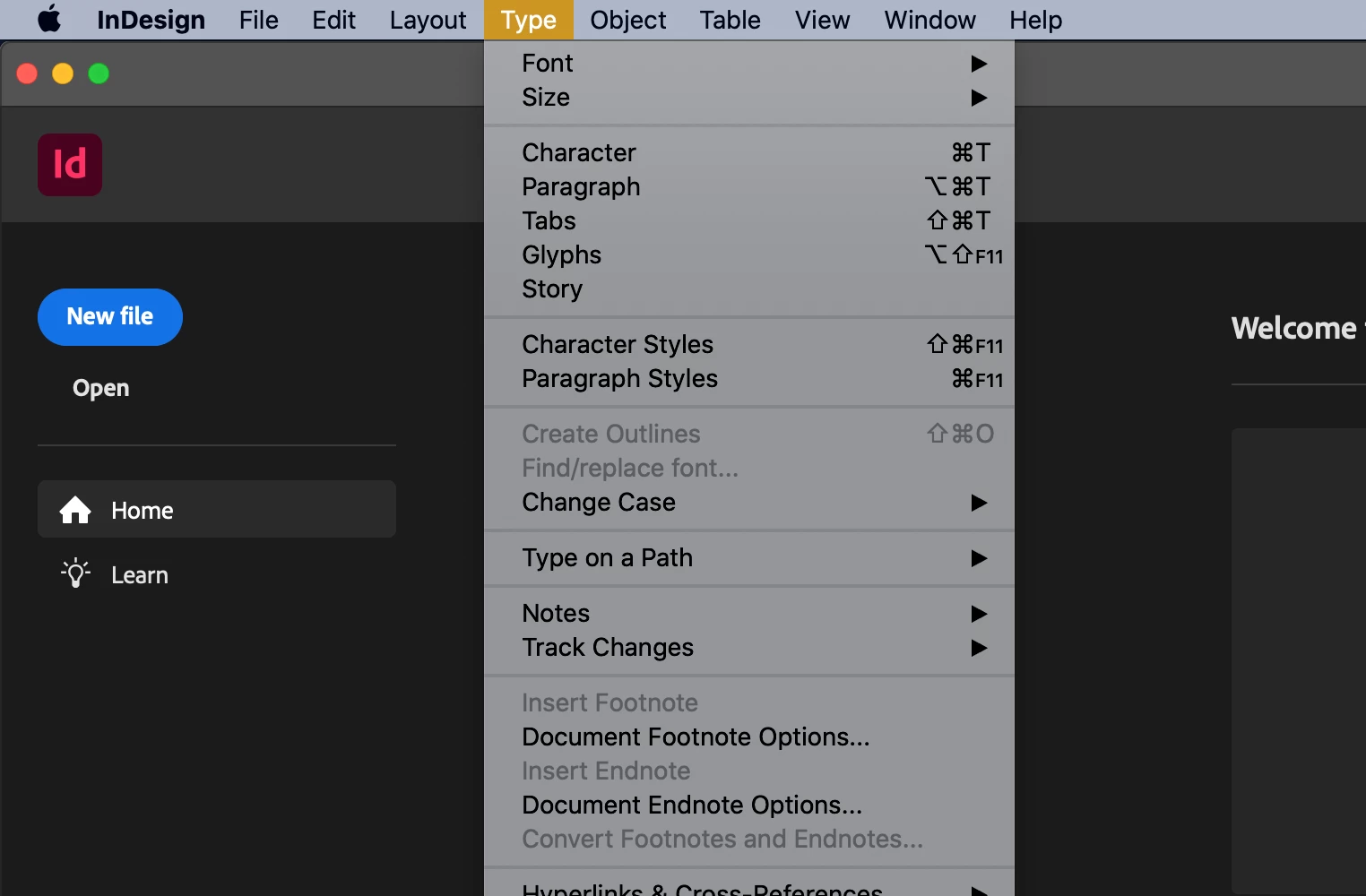Open Character Styles panel
Screen dimensions: 1366x896
(x=749, y=345)
